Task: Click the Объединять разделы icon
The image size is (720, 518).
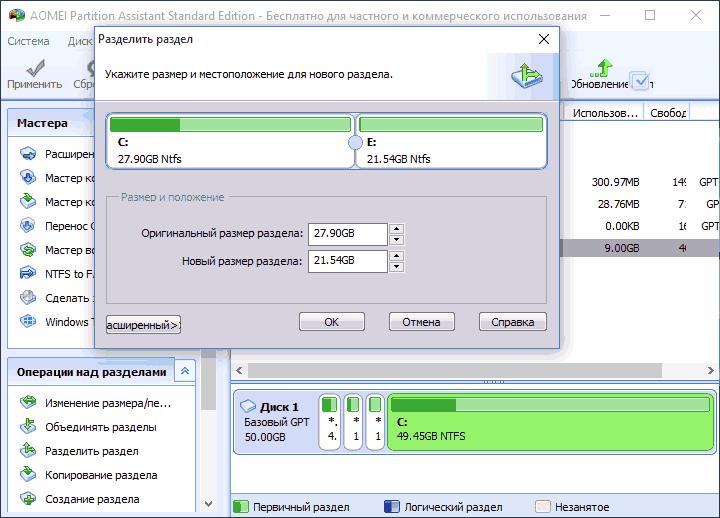Action: click(28, 427)
